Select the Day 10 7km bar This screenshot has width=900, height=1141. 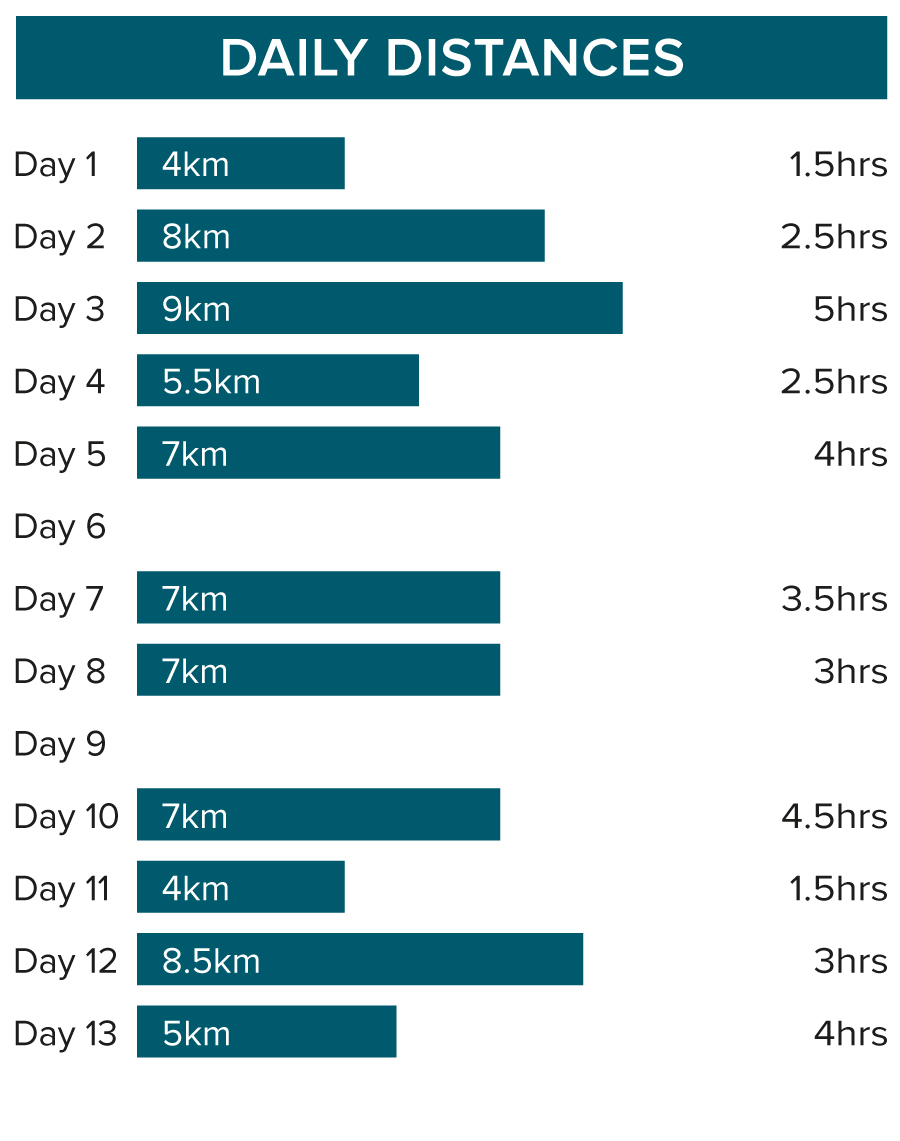318,816
